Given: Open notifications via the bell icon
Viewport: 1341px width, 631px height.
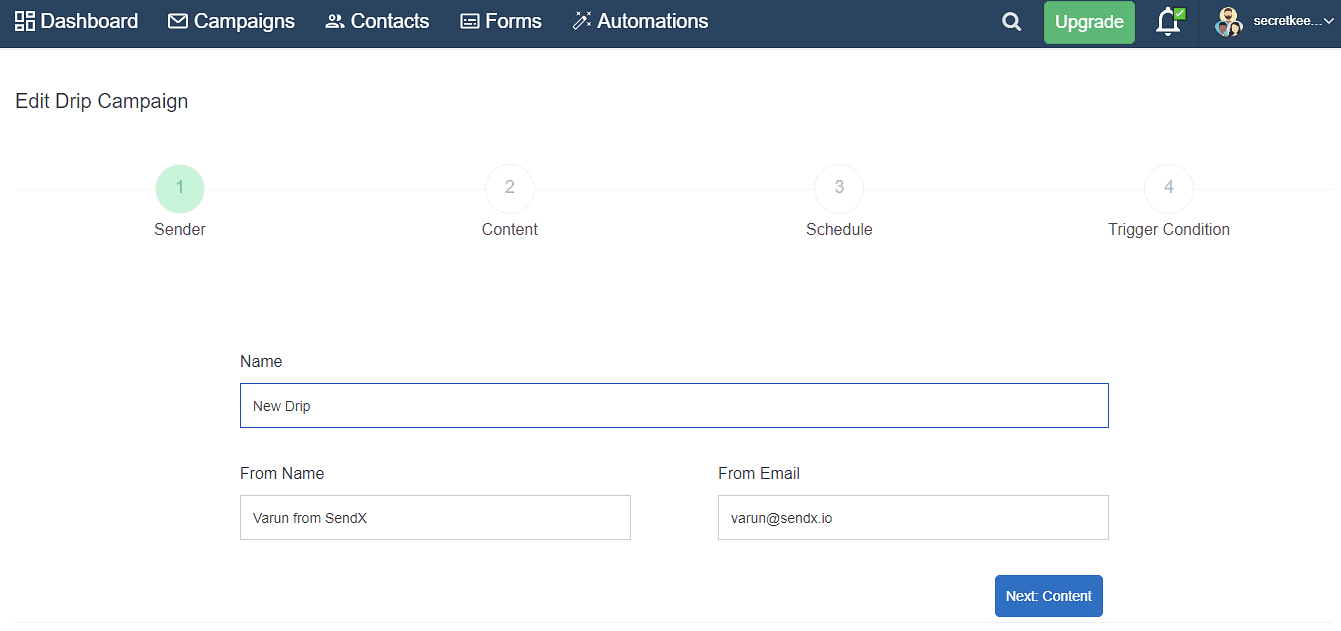Looking at the screenshot, I should coord(1167,22).
